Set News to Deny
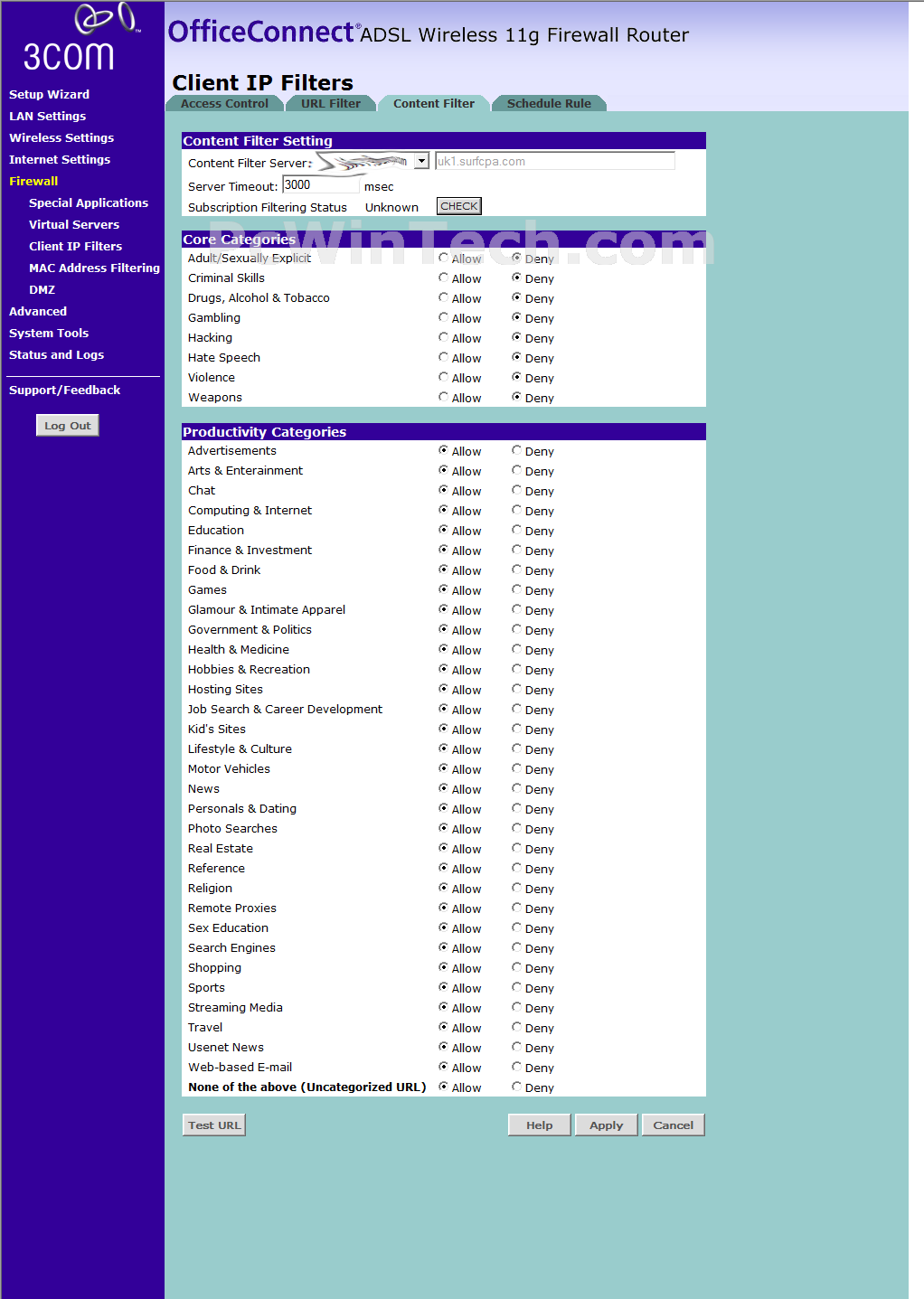Screen dimensions: 924x1299 click(x=516, y=788)
